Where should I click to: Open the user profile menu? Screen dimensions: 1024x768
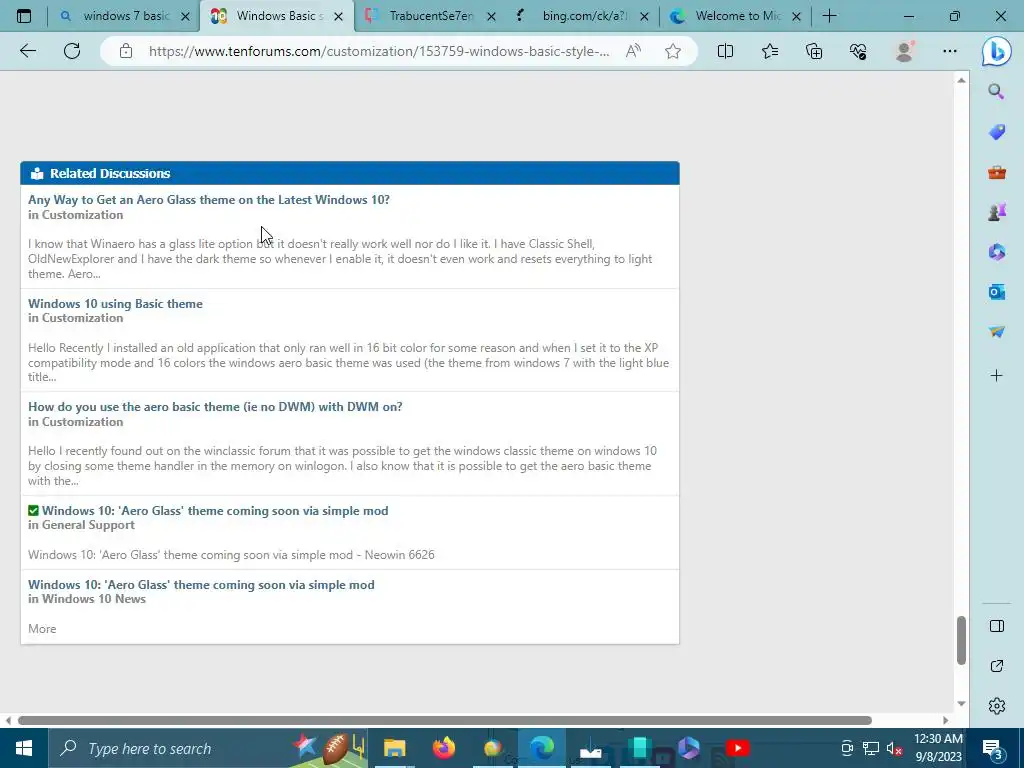coord(904,51)
